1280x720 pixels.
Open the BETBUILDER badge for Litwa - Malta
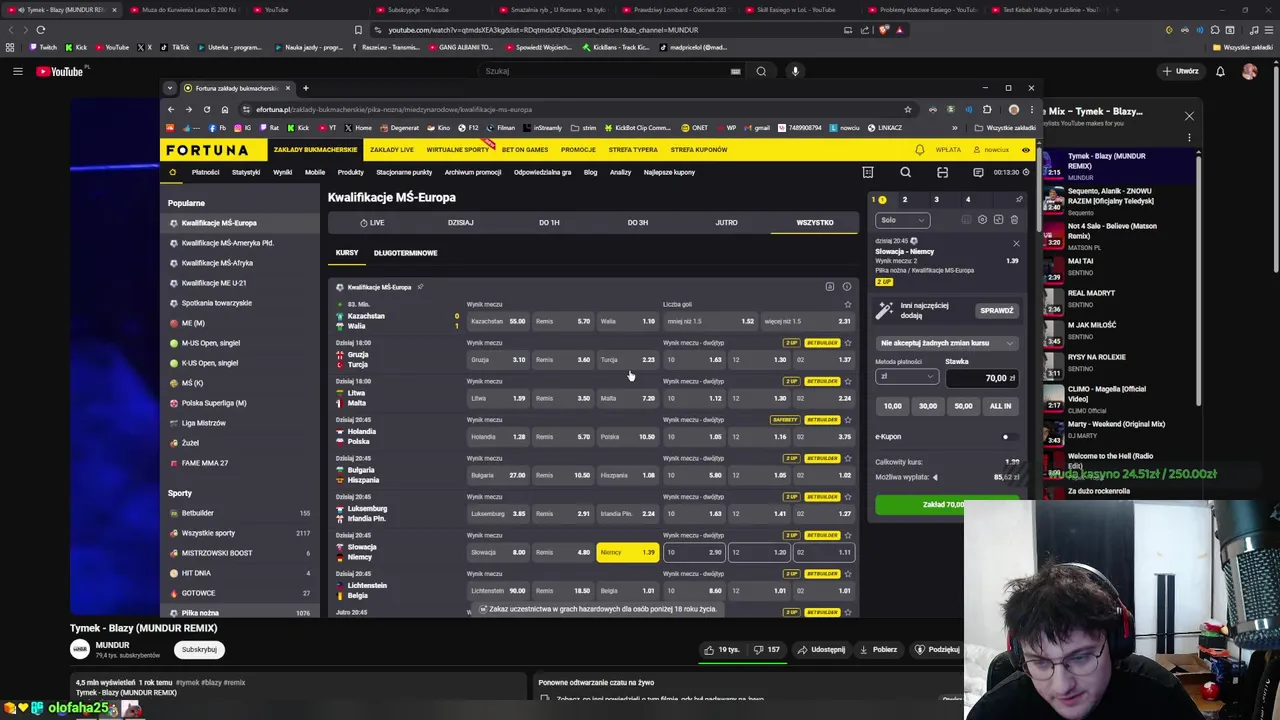[x=821, y=382]
